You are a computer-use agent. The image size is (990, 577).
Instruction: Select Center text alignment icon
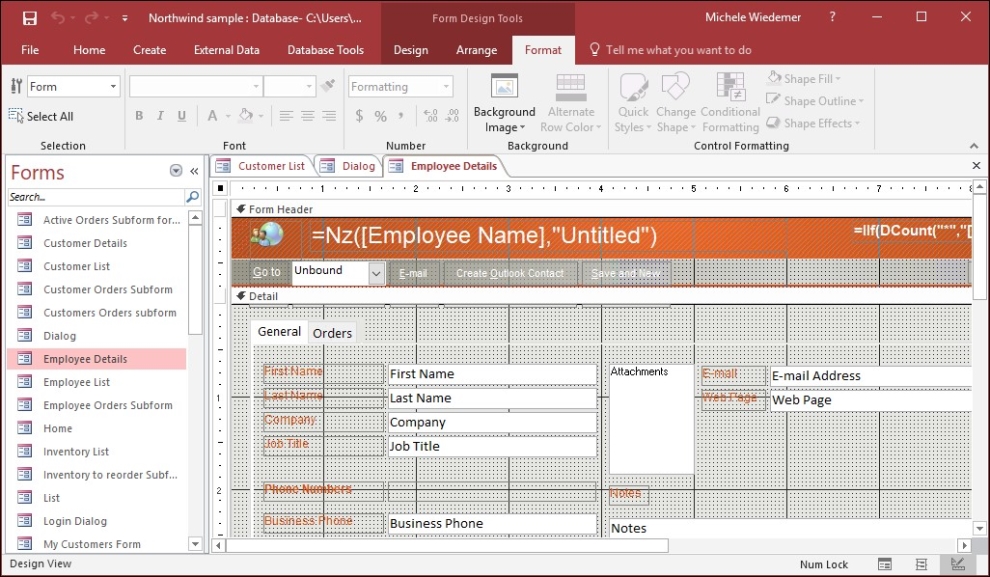coord(307,116)
